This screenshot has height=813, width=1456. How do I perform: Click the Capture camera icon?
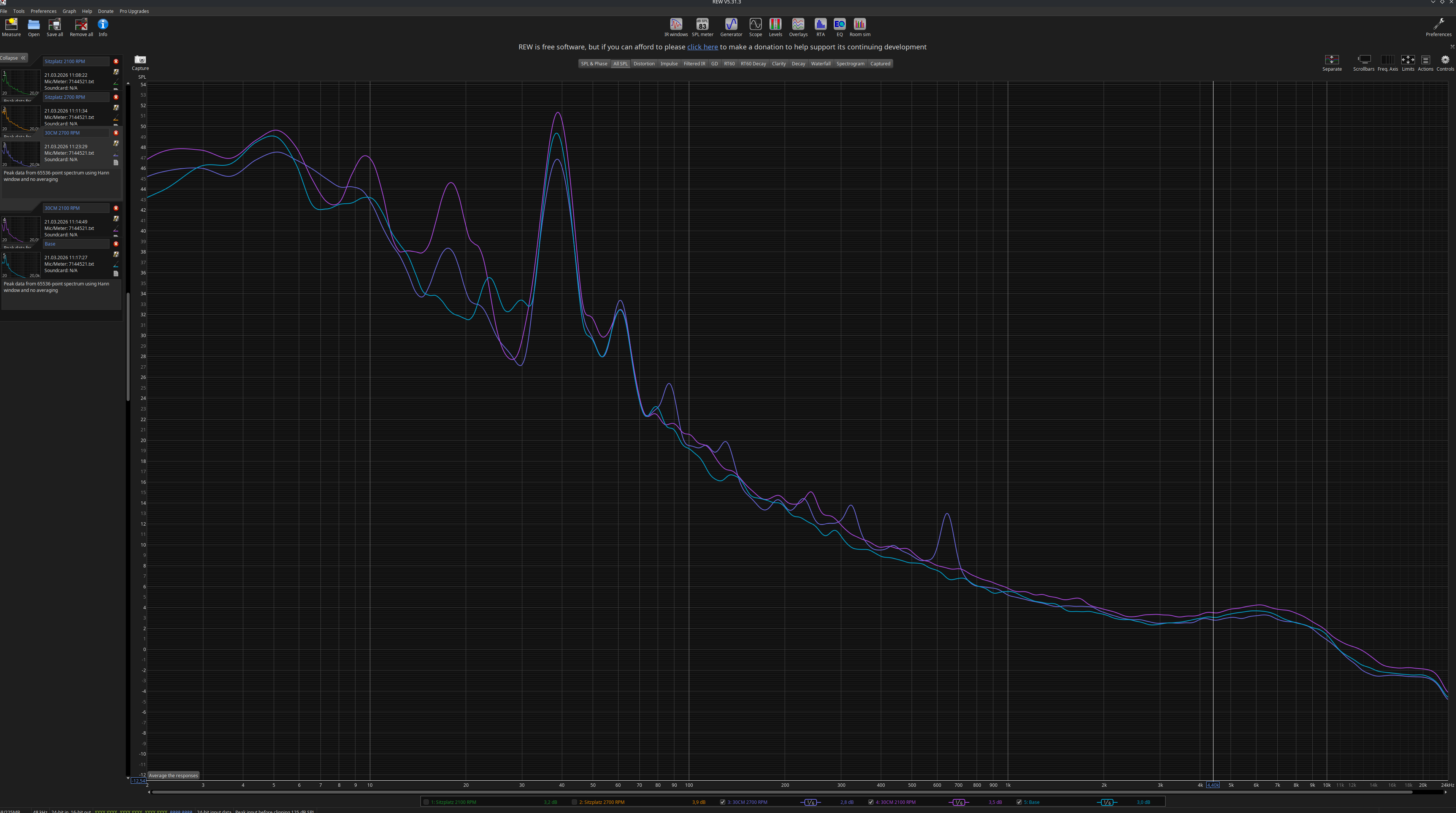pos(140,60)
